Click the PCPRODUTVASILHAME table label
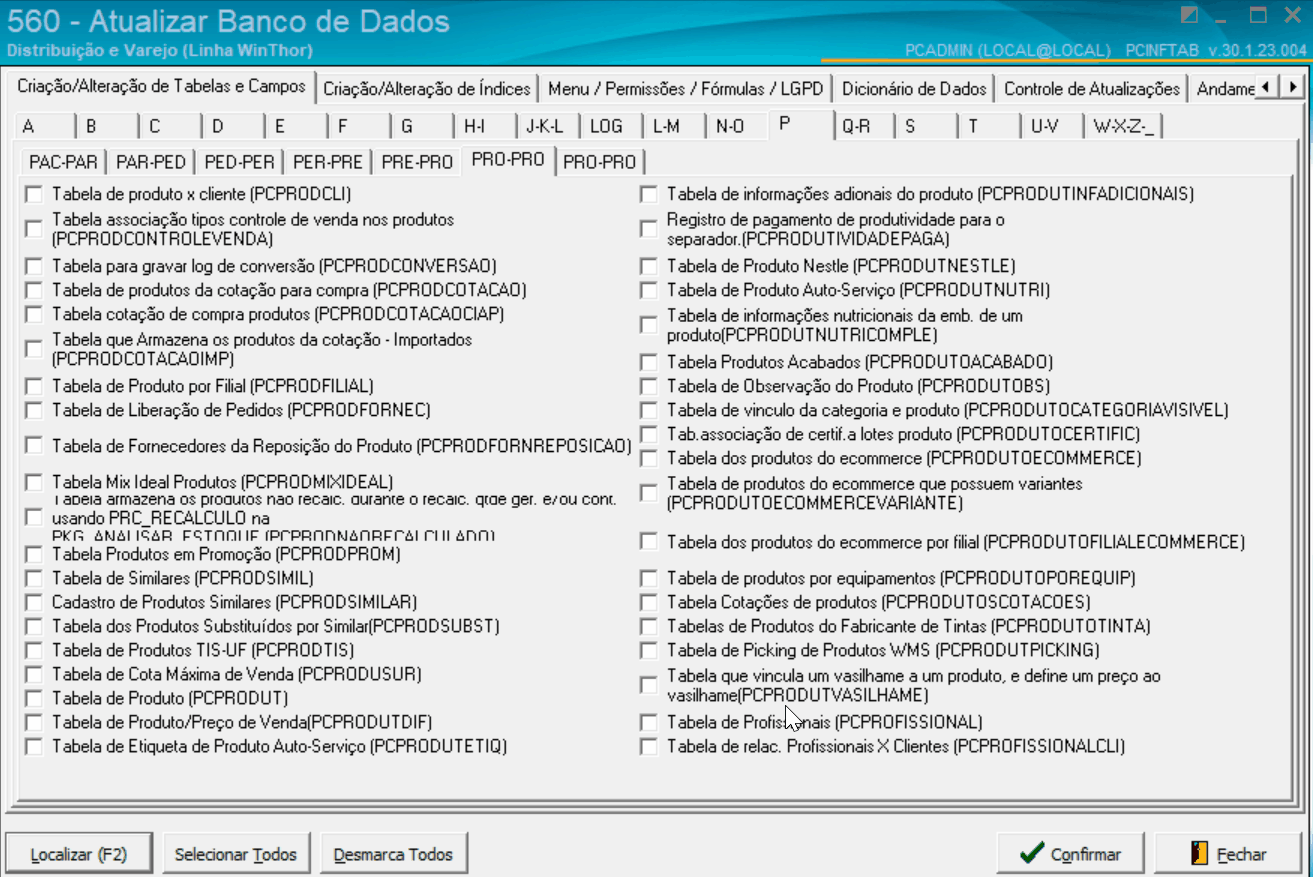The image size is (1313, 877). click(914, 686)
